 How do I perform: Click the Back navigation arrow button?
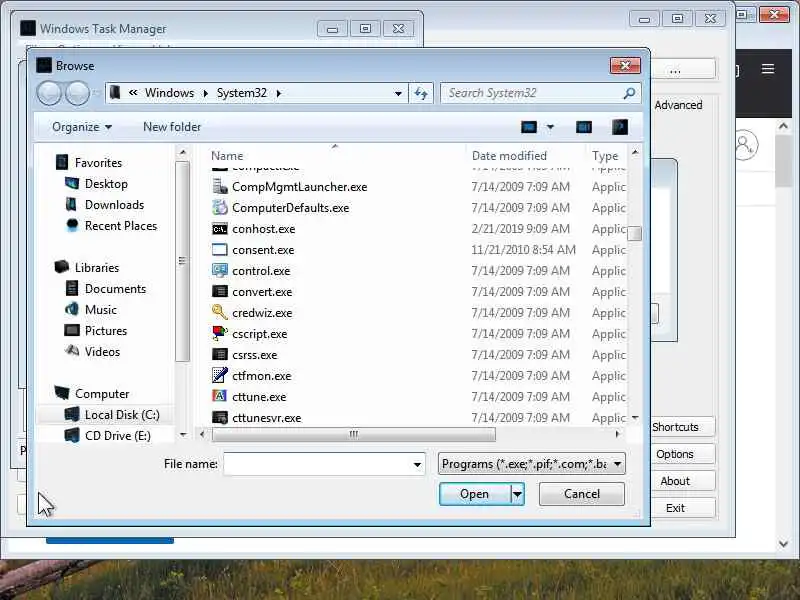coord(49,93)
